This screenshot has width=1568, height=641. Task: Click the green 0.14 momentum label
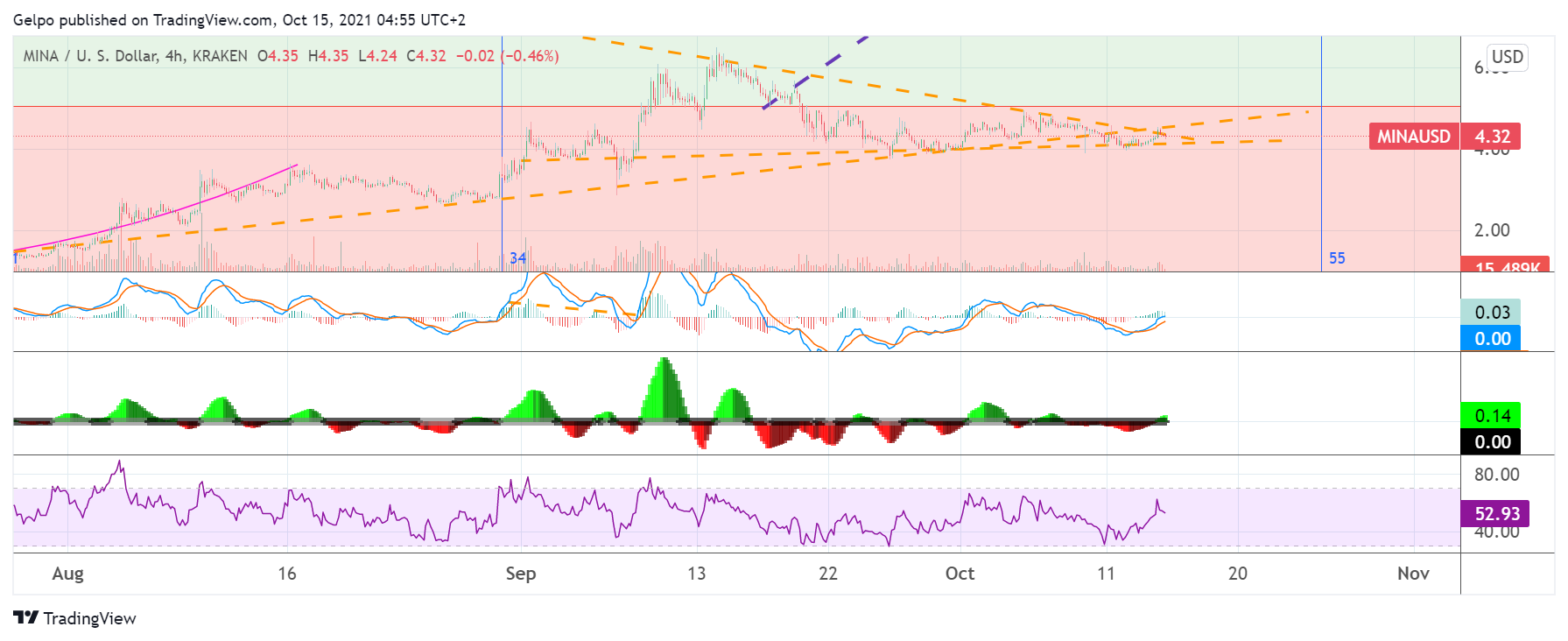click(1492, 416)
